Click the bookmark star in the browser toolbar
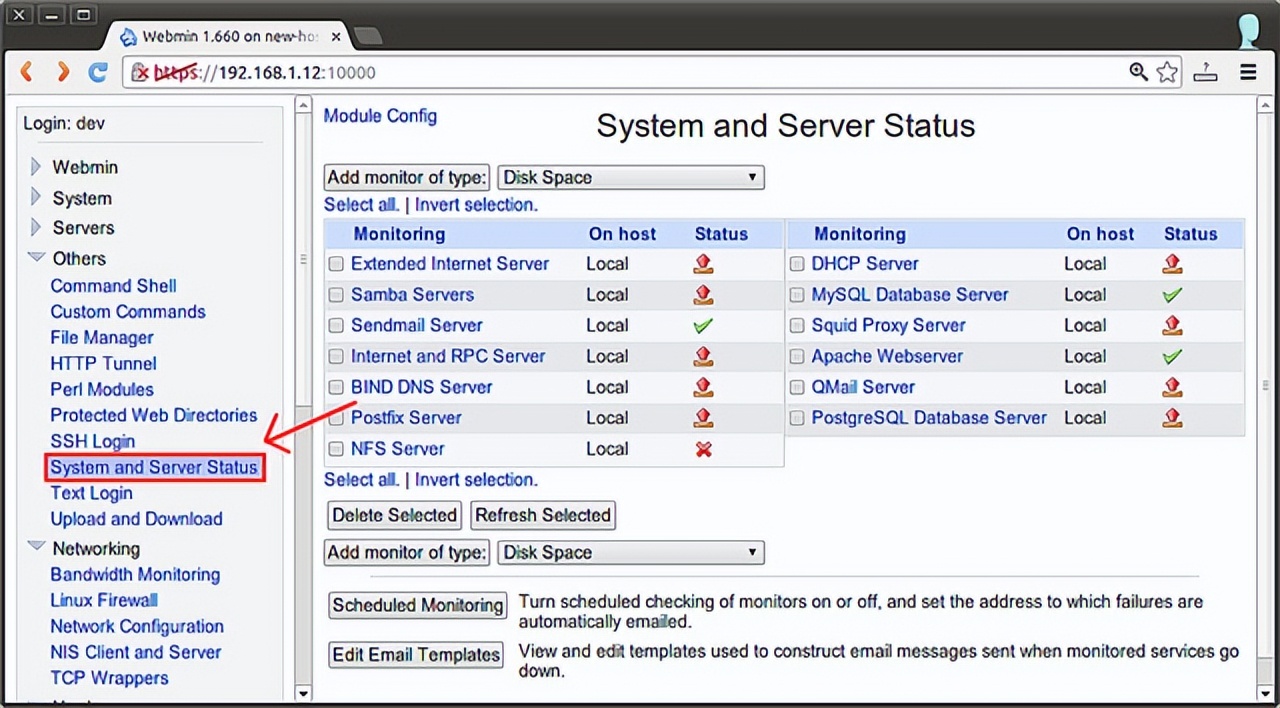This screenshot has width=1280, height=708. (x=1167, y=72)
